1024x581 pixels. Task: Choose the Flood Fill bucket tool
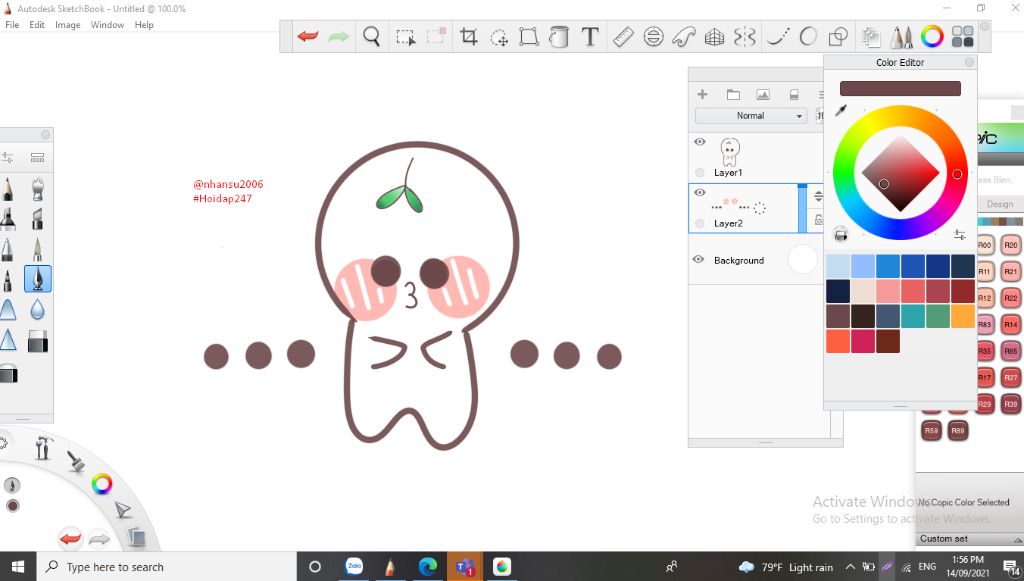[559, 37]
